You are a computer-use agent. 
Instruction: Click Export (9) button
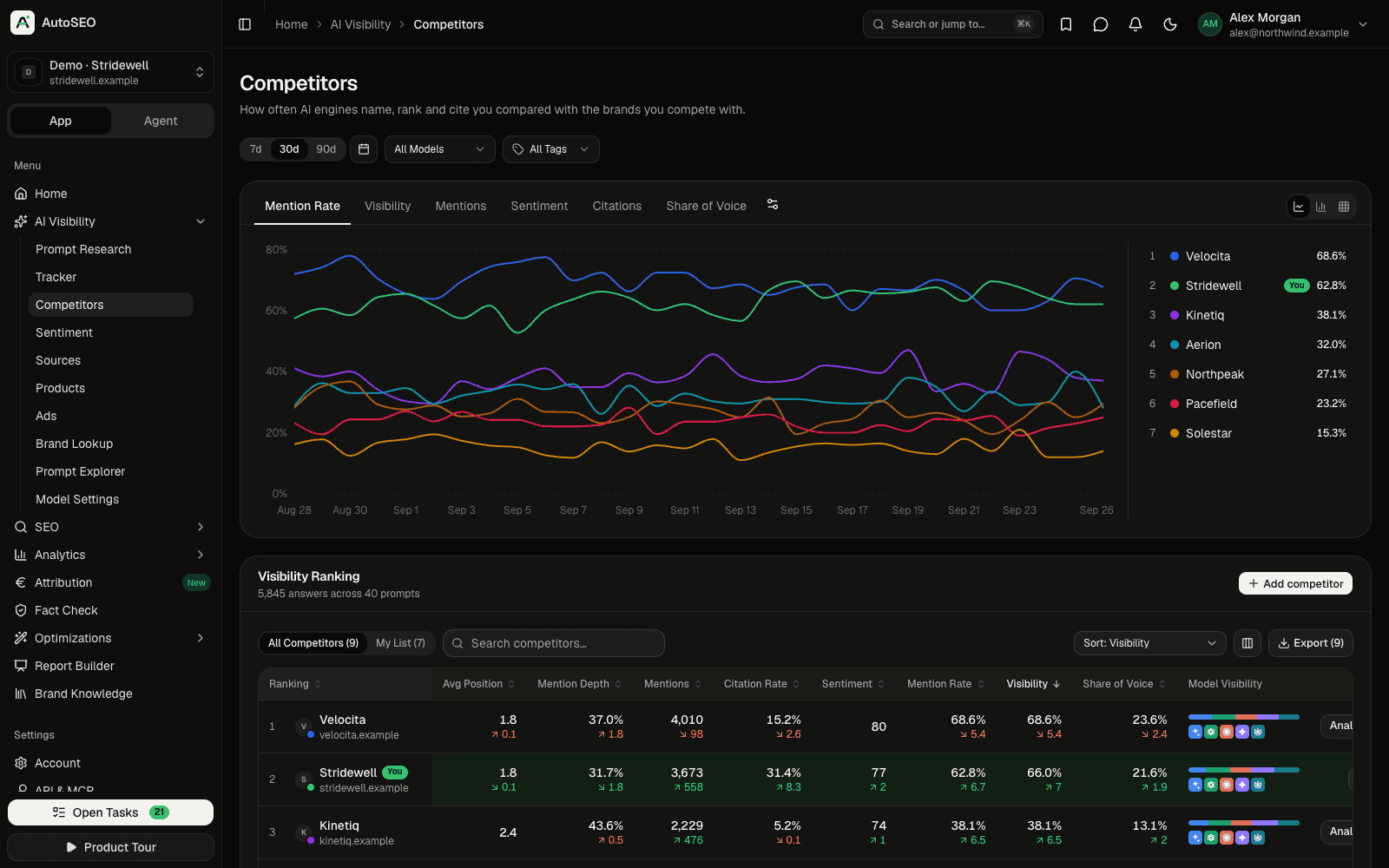[1311, 643]
